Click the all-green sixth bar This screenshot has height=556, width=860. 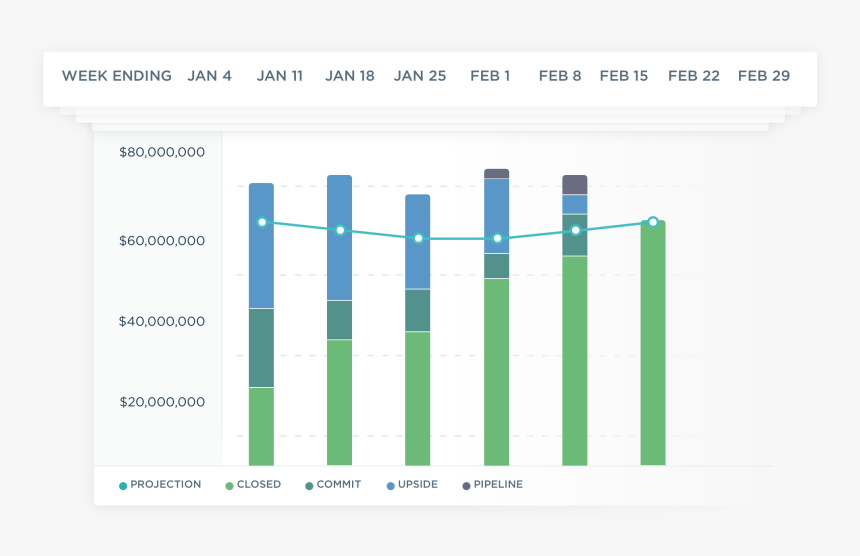click(653, 343)
